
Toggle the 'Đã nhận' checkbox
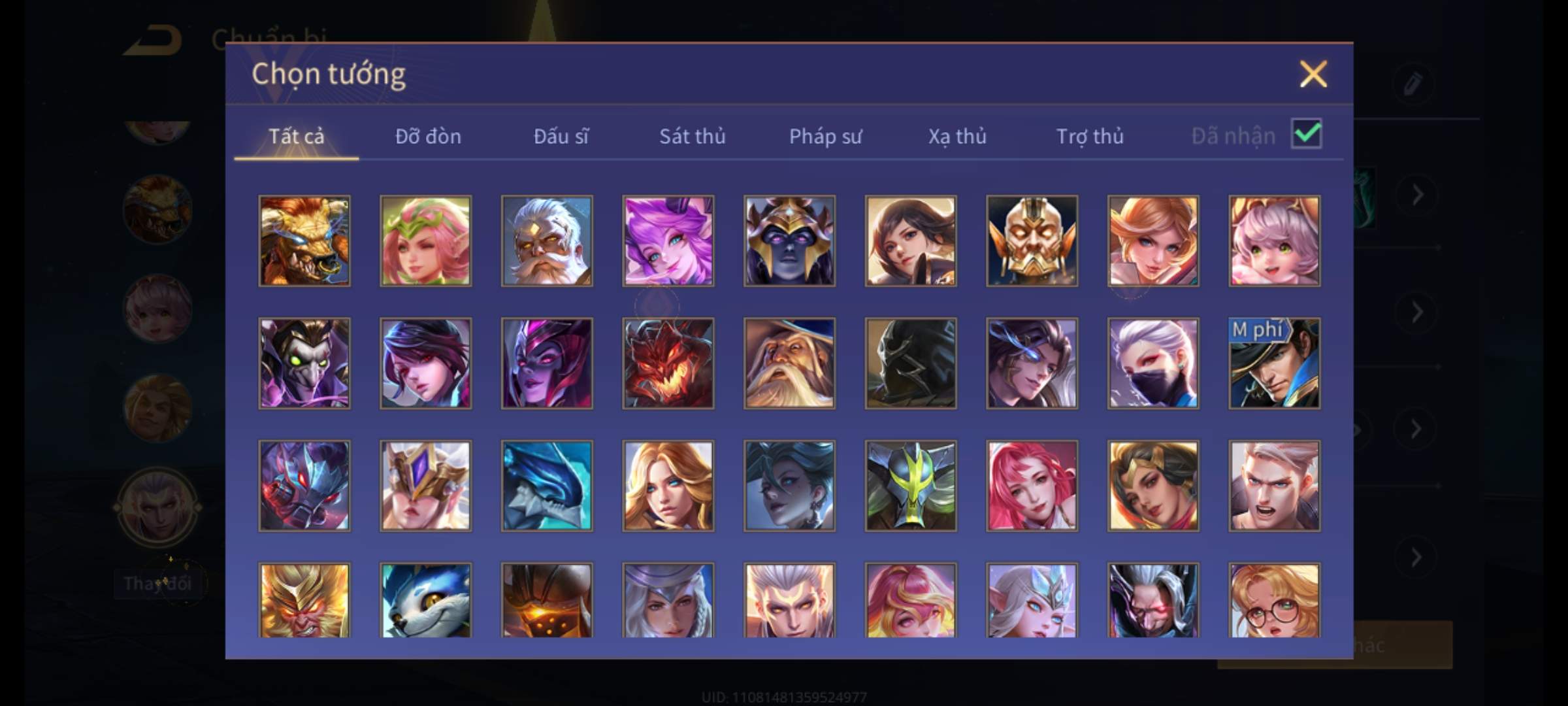click(1306, 134)
